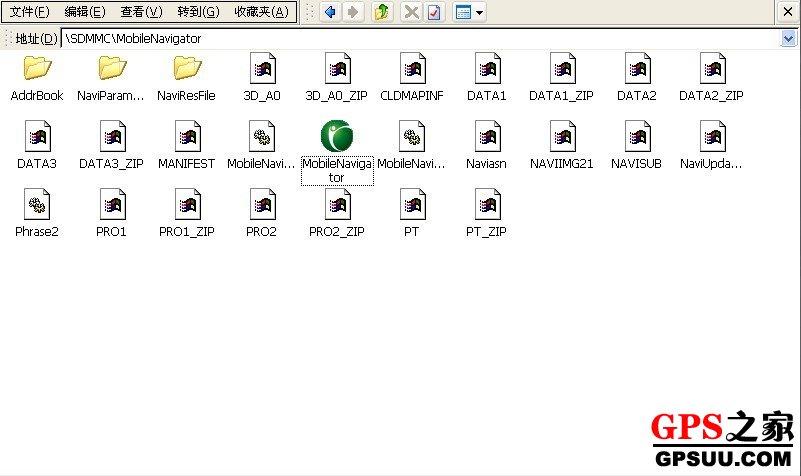Click the Views toolbar button

[x=463, y=12]
